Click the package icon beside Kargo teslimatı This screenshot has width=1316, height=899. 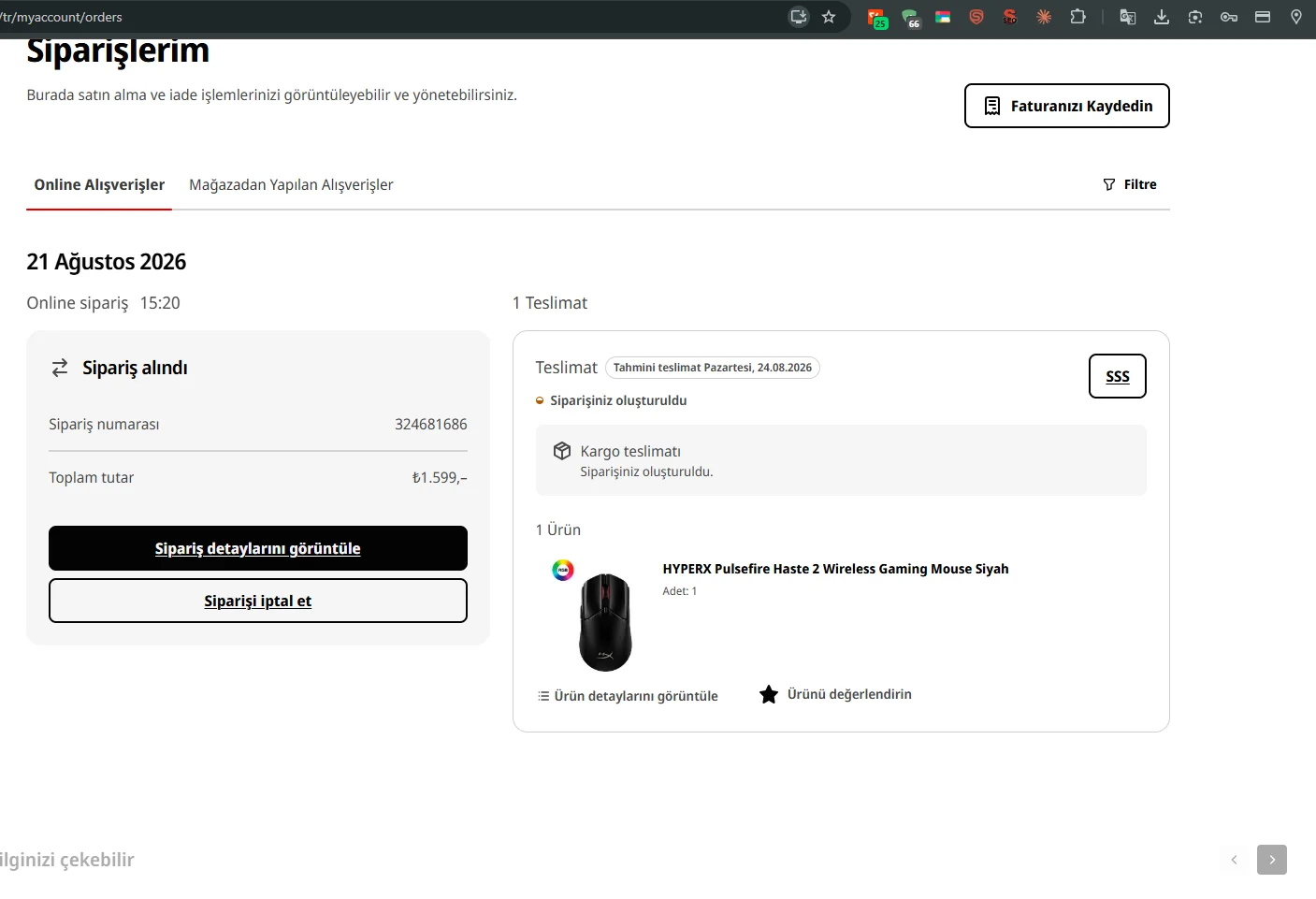(x=562, y=451)
